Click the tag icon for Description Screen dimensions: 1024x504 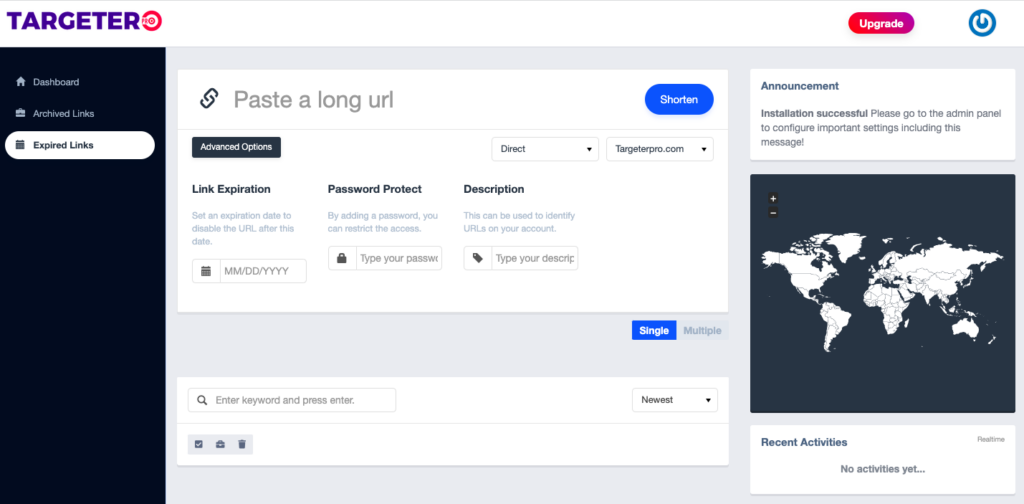(477, 258)
